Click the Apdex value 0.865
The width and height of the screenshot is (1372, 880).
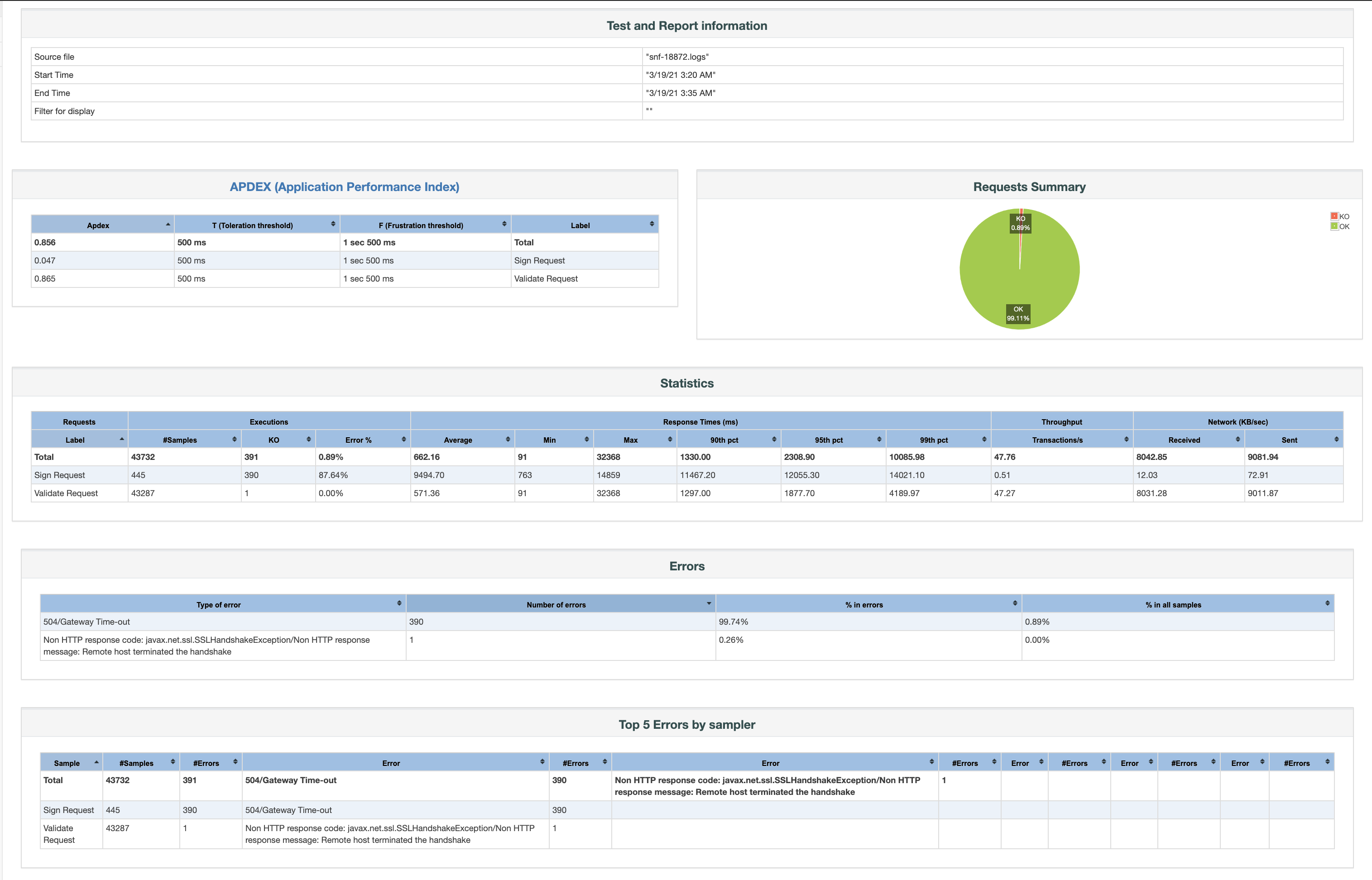tap(44, 279)
